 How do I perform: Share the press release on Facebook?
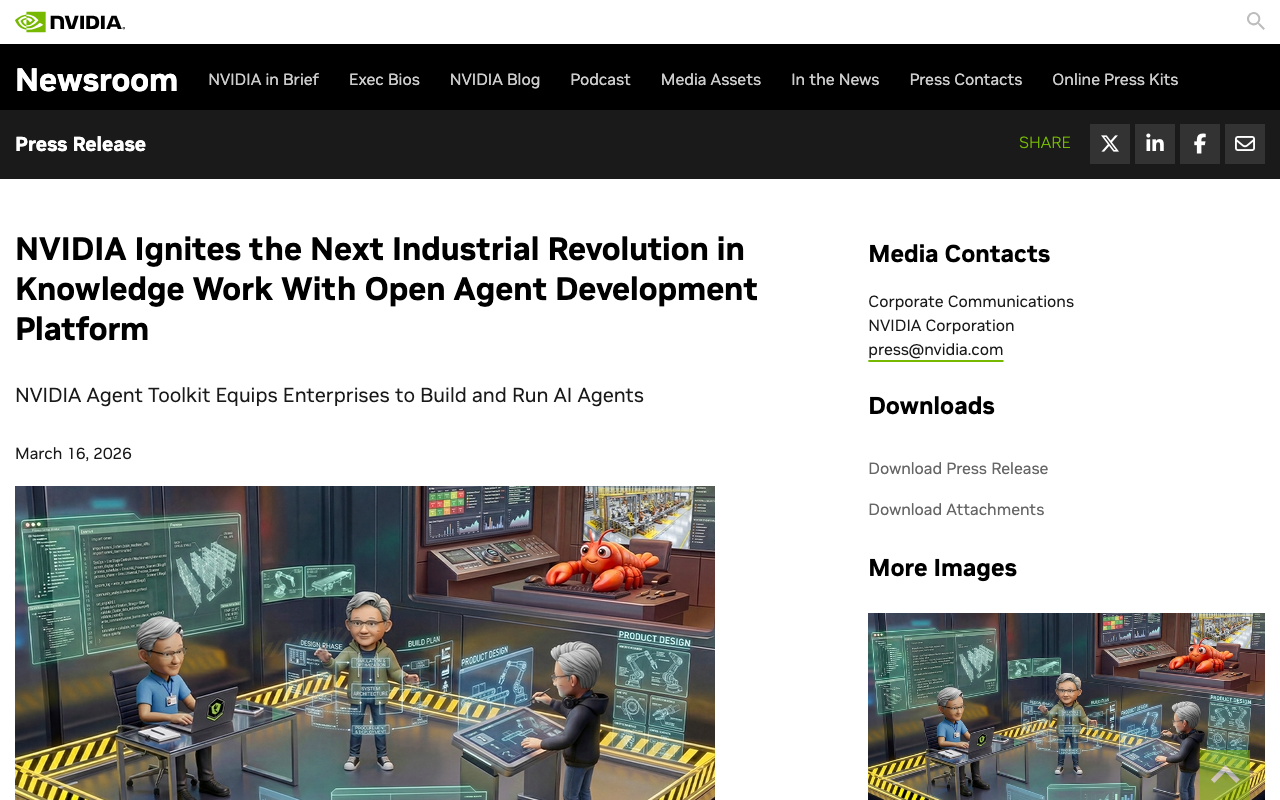coord(1199,143)
